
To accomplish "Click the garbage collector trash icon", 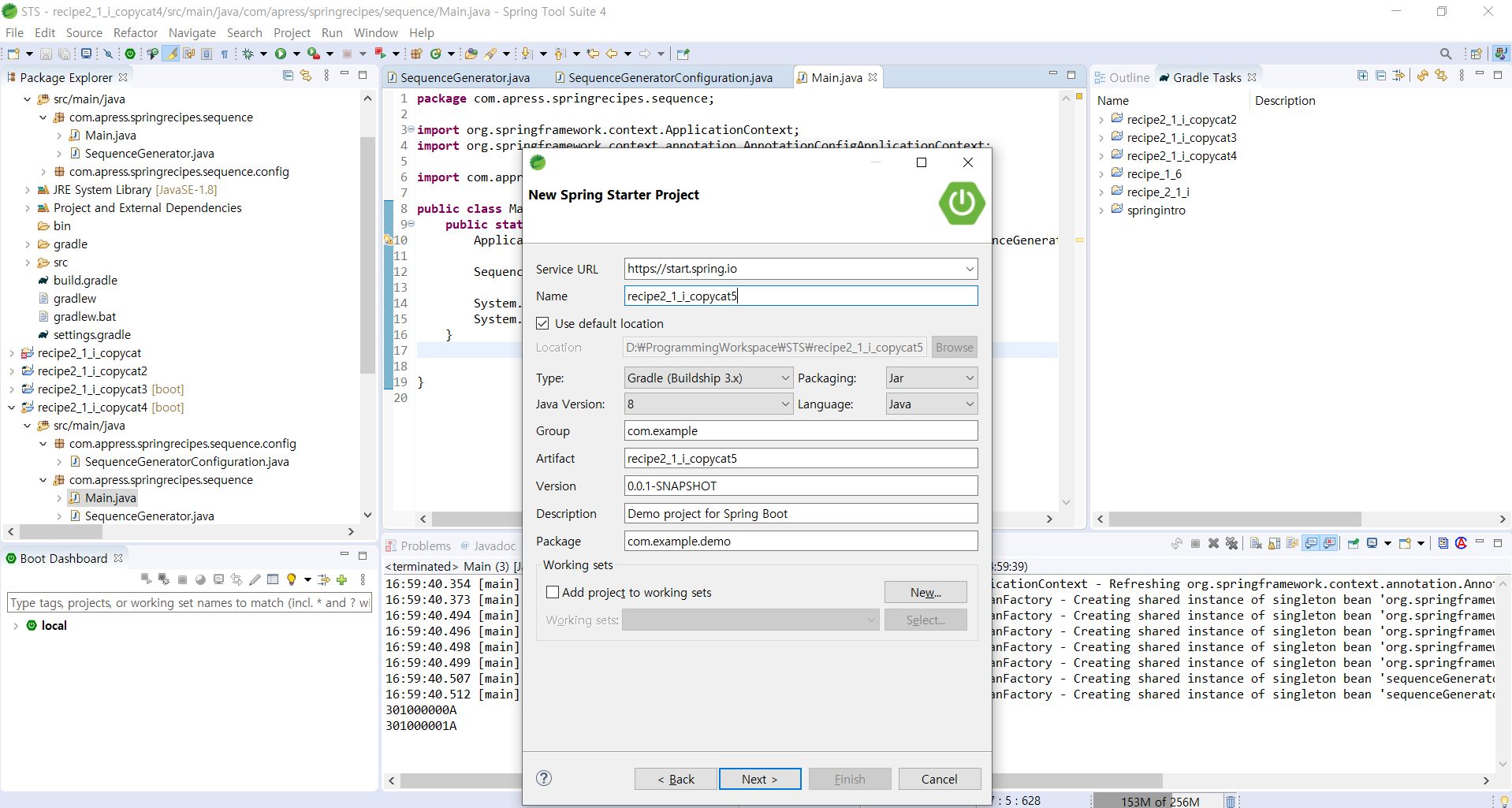I will pyautogui.click(x=1231, y=801).
